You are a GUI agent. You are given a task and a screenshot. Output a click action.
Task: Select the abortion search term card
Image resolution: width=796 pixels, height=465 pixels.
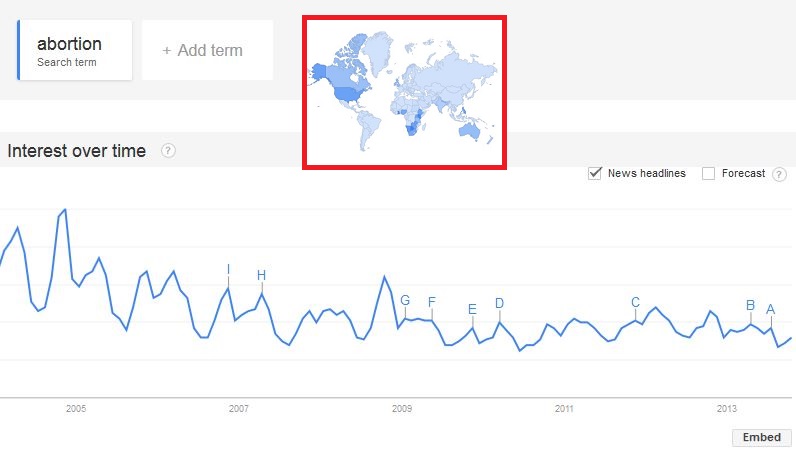(75, 50)
